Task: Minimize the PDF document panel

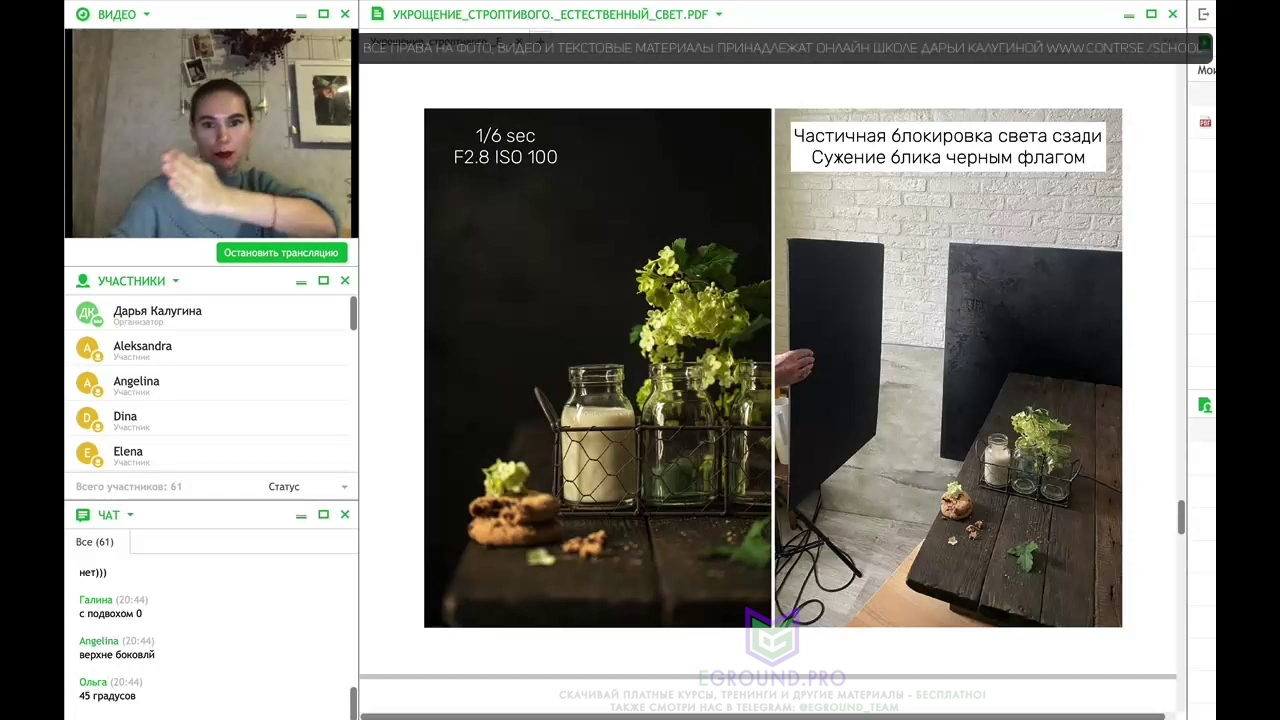Action: [x=1129, y=15]
